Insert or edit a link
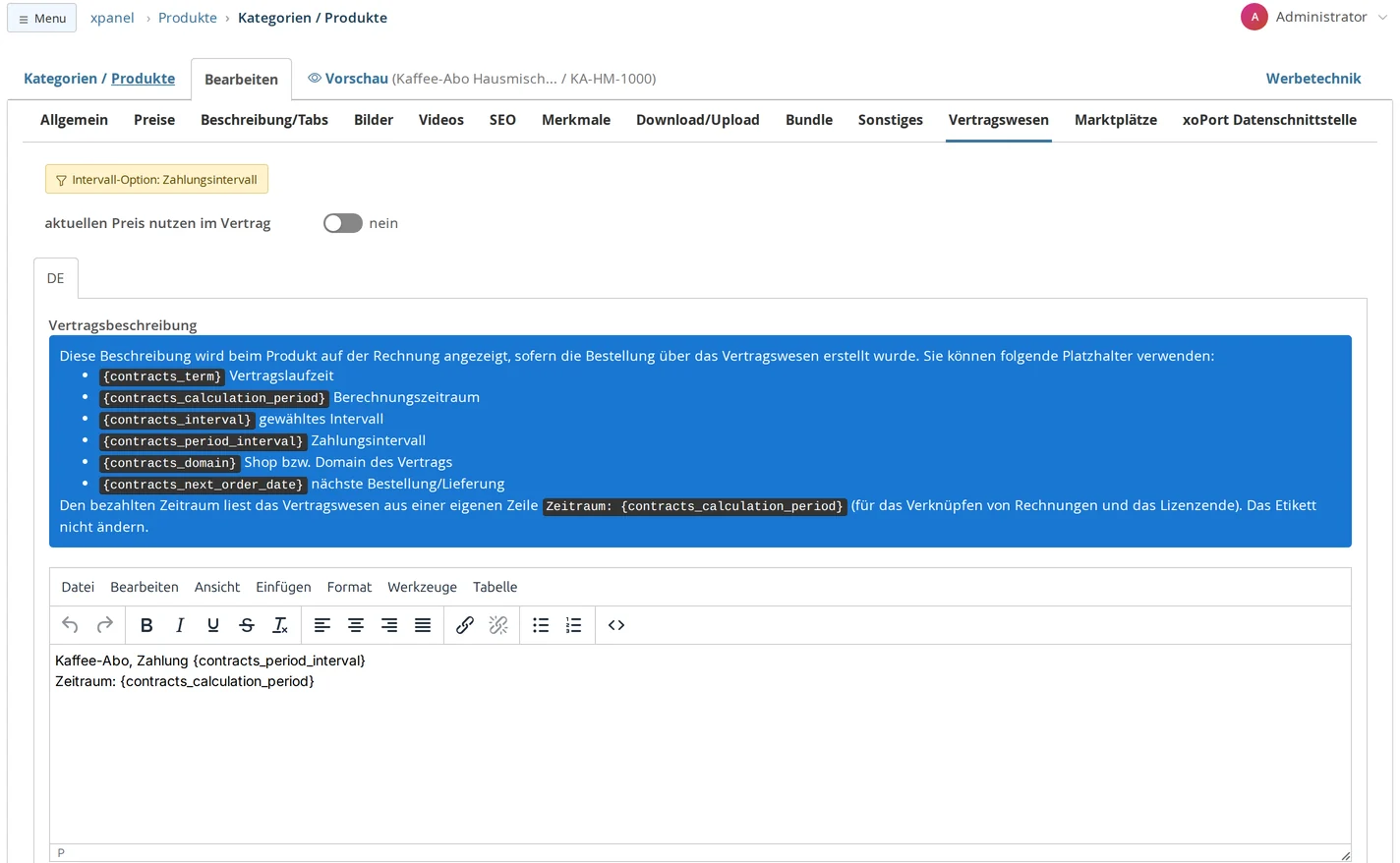The image size is (1400, 863). (x=465, y=625)
